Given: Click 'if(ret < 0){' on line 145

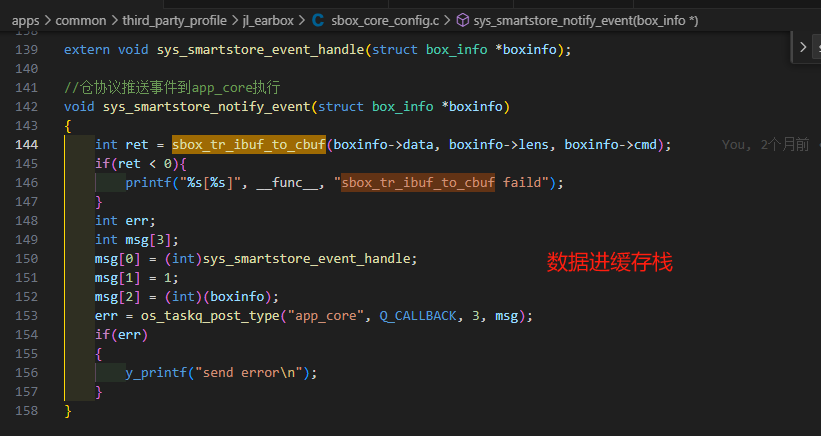Looking at the screenshot, I should tap(141, 164).
